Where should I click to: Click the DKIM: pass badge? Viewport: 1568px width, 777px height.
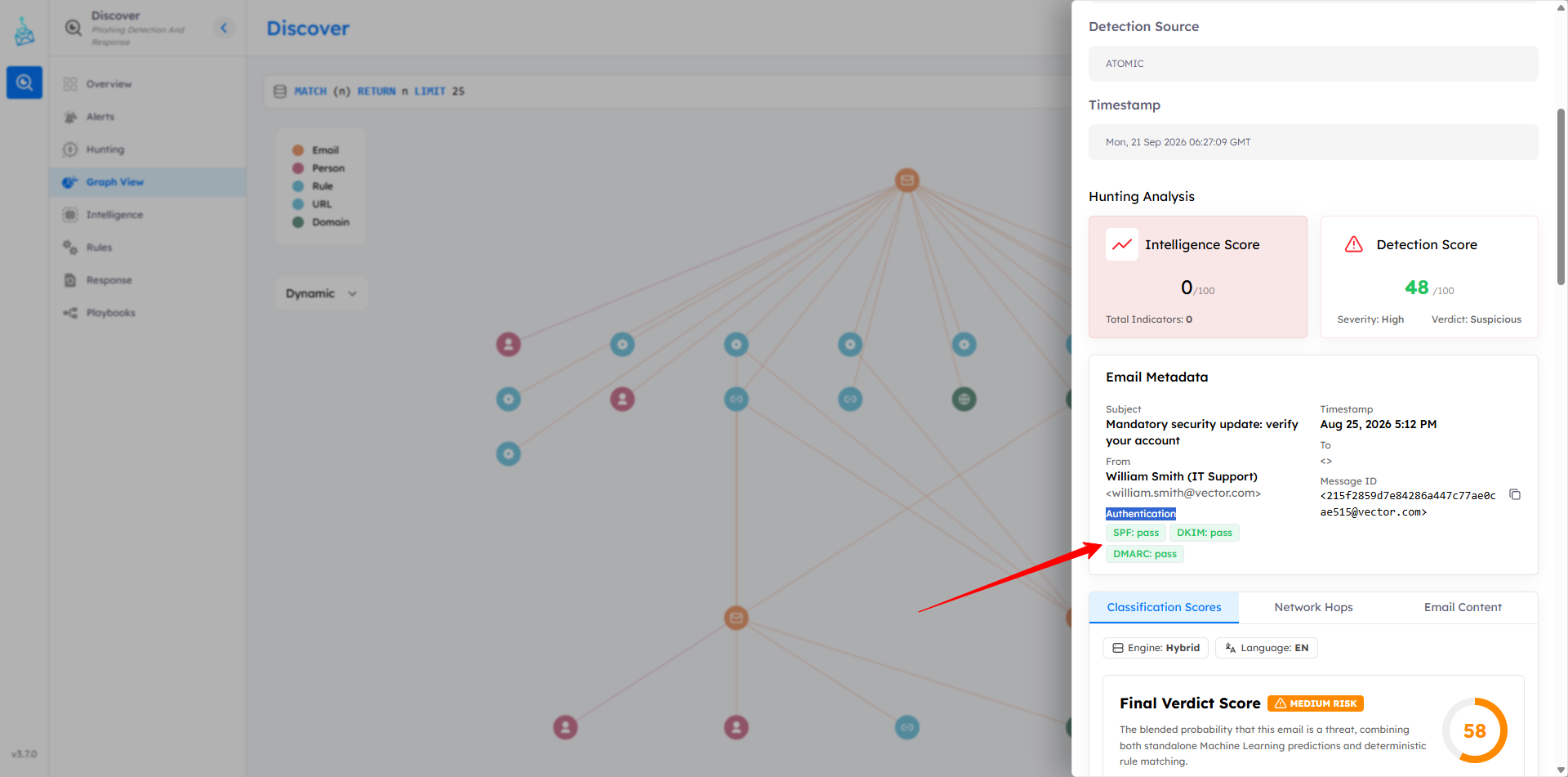(x=1205, y=533)
